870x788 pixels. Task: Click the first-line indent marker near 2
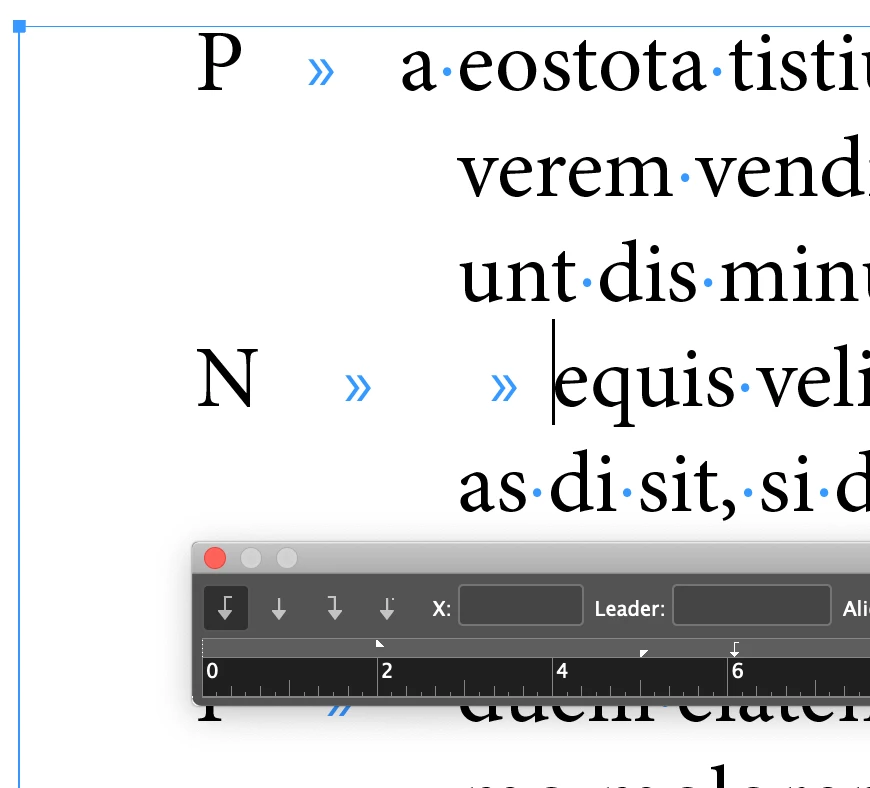(x=380, y=644)
